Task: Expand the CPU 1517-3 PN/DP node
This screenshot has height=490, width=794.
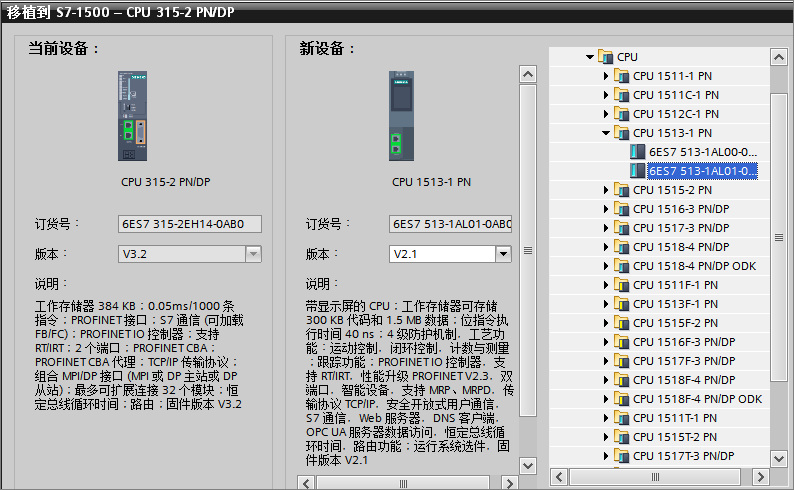Action: [x=606, y=228]
